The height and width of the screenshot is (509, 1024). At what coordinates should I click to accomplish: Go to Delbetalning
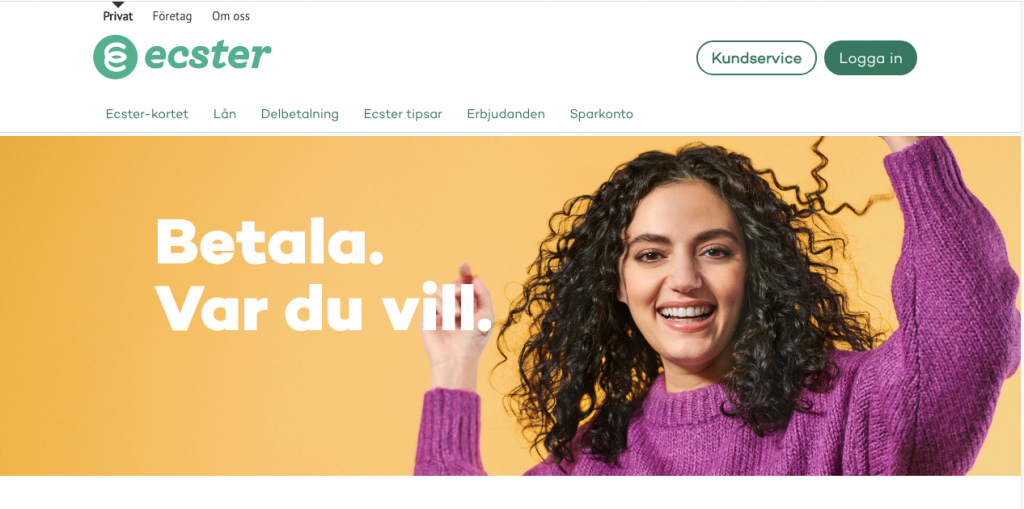(300, 114)
